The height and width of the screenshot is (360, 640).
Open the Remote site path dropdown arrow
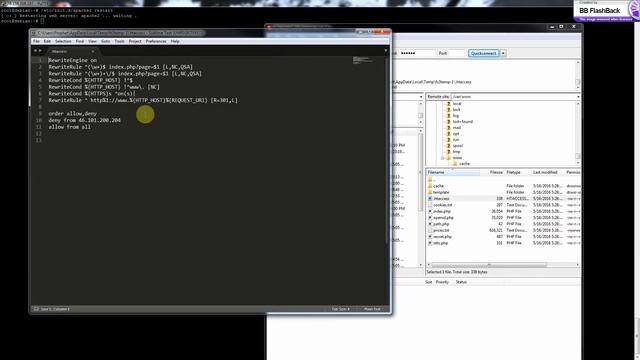point(578,97)
